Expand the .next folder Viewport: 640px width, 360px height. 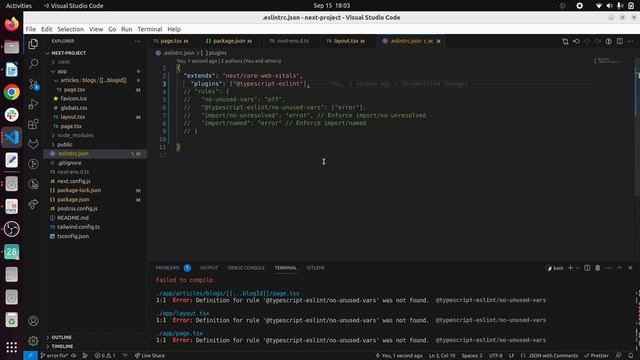[64, 62]
